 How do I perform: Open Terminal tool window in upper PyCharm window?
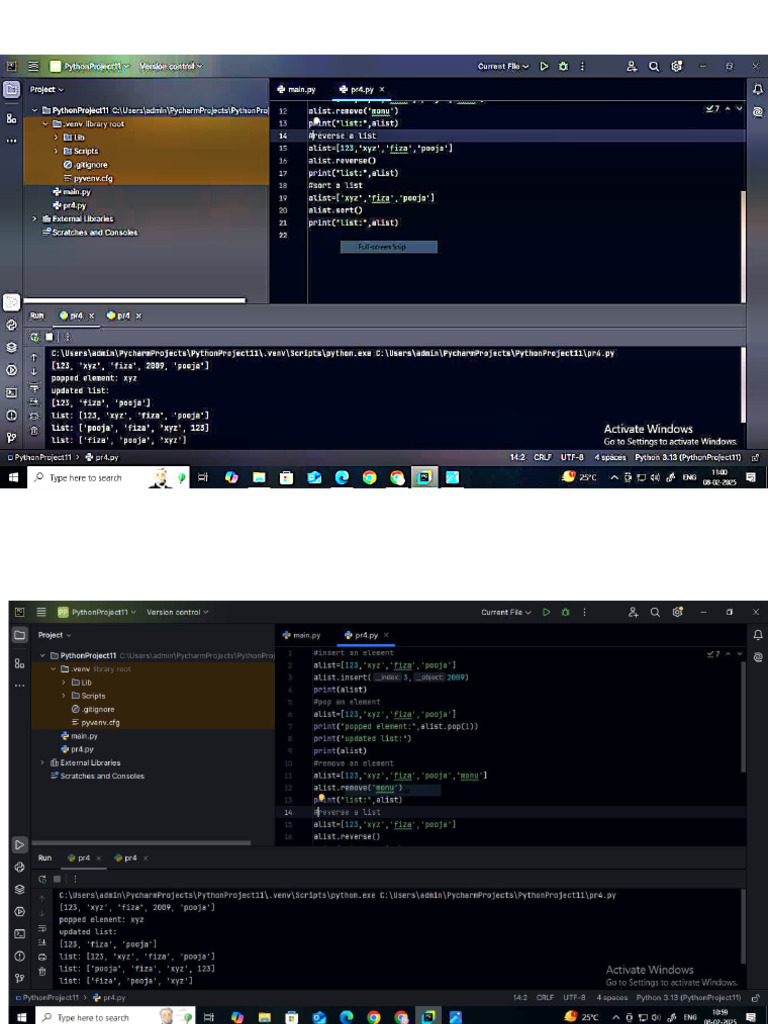click(x=12, y=392)
